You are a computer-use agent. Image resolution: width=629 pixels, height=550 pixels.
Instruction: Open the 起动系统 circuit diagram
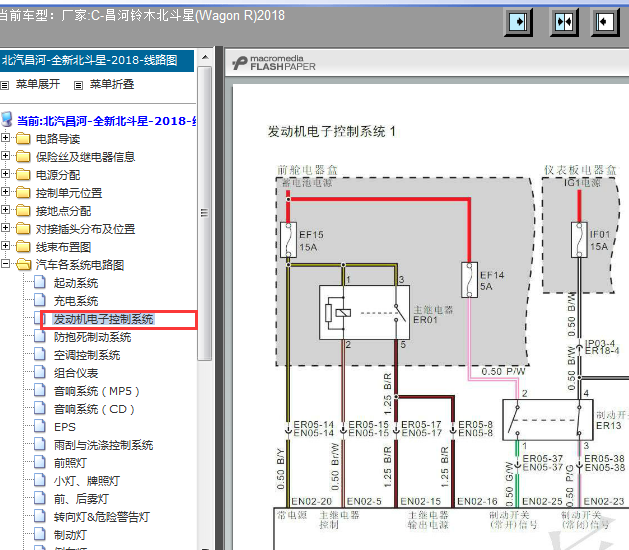[x=76, y=283]
